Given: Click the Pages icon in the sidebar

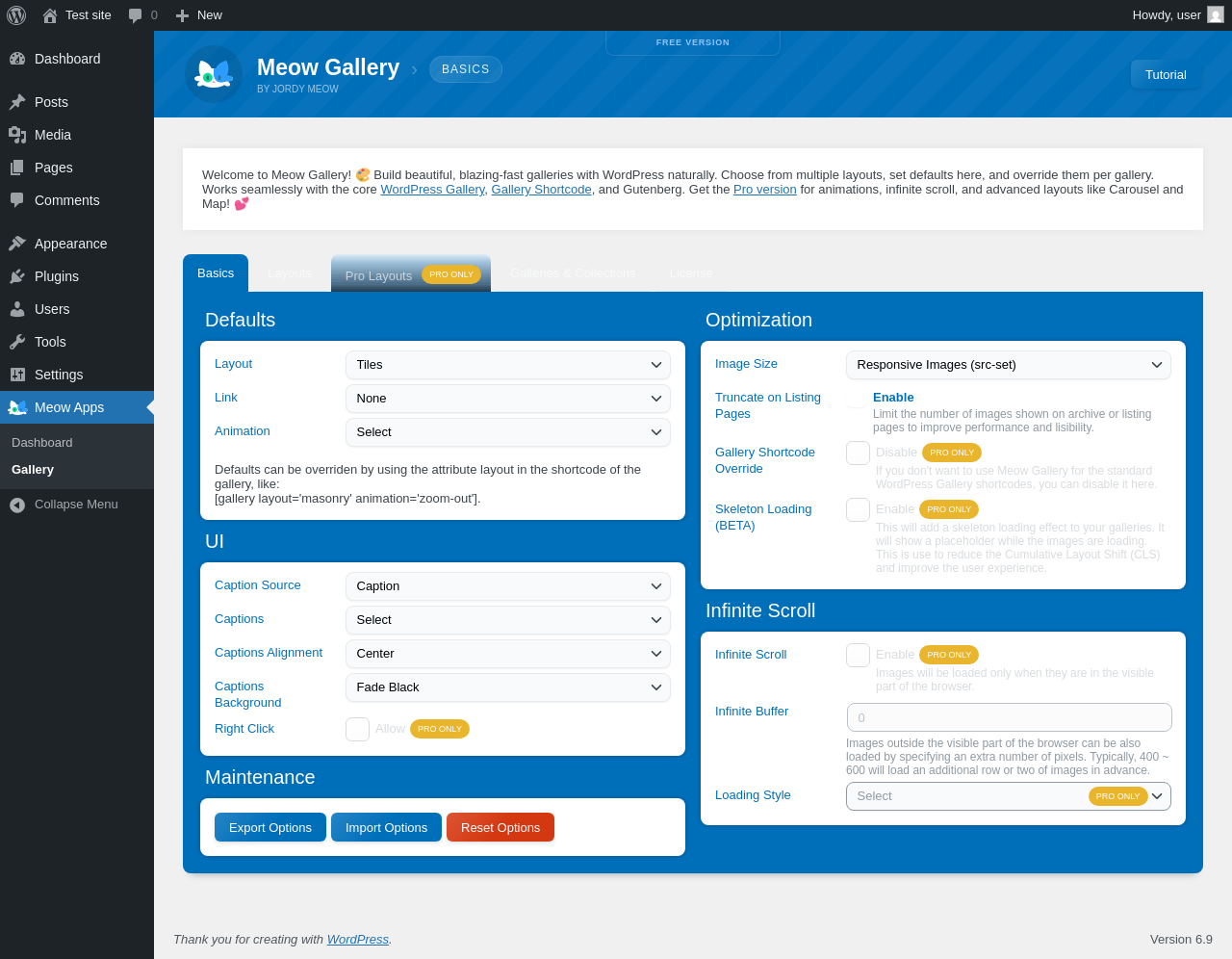Looking at the screenshot, I should (17, 168).
